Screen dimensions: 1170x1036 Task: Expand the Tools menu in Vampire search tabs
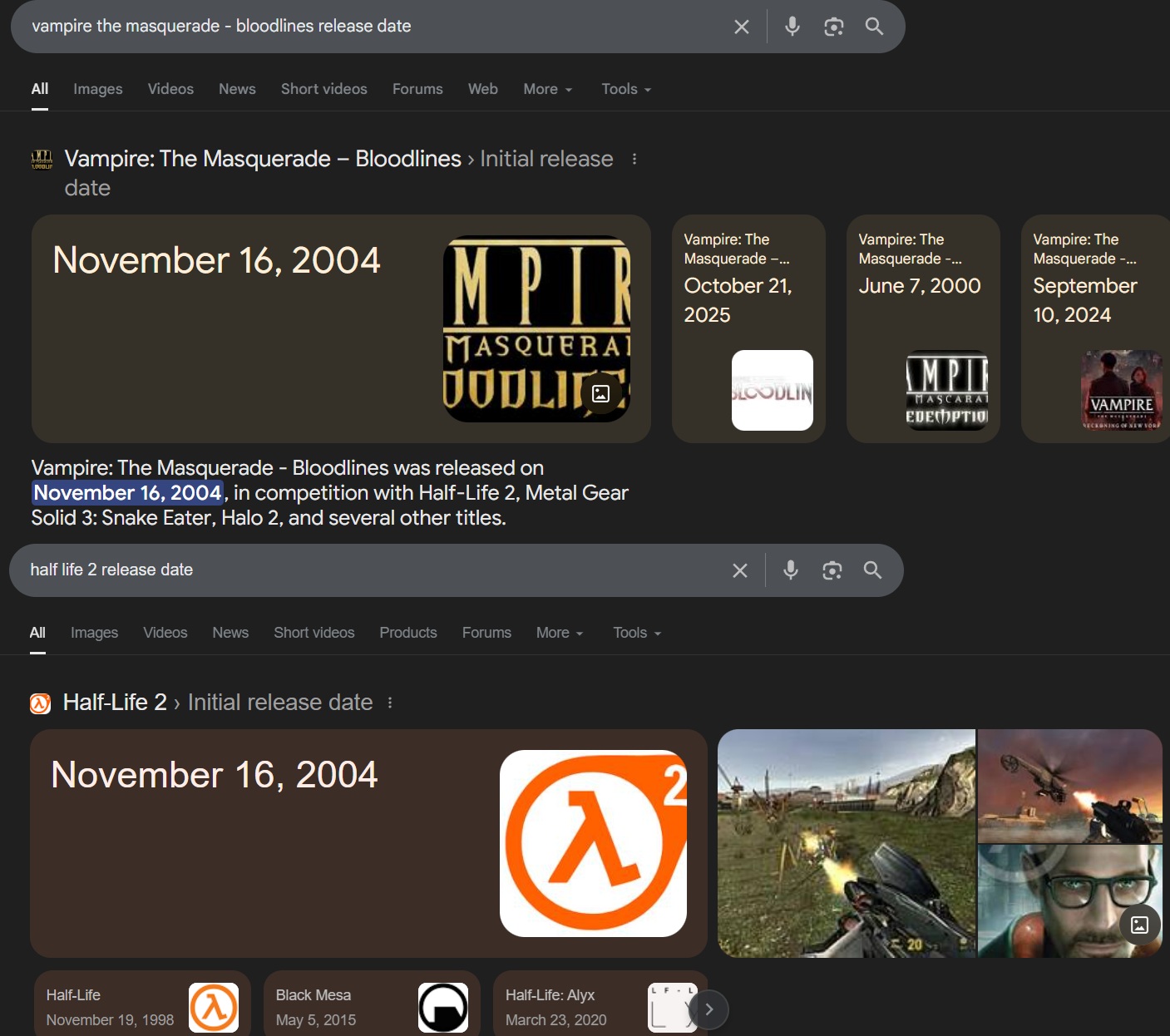[626, 89]
